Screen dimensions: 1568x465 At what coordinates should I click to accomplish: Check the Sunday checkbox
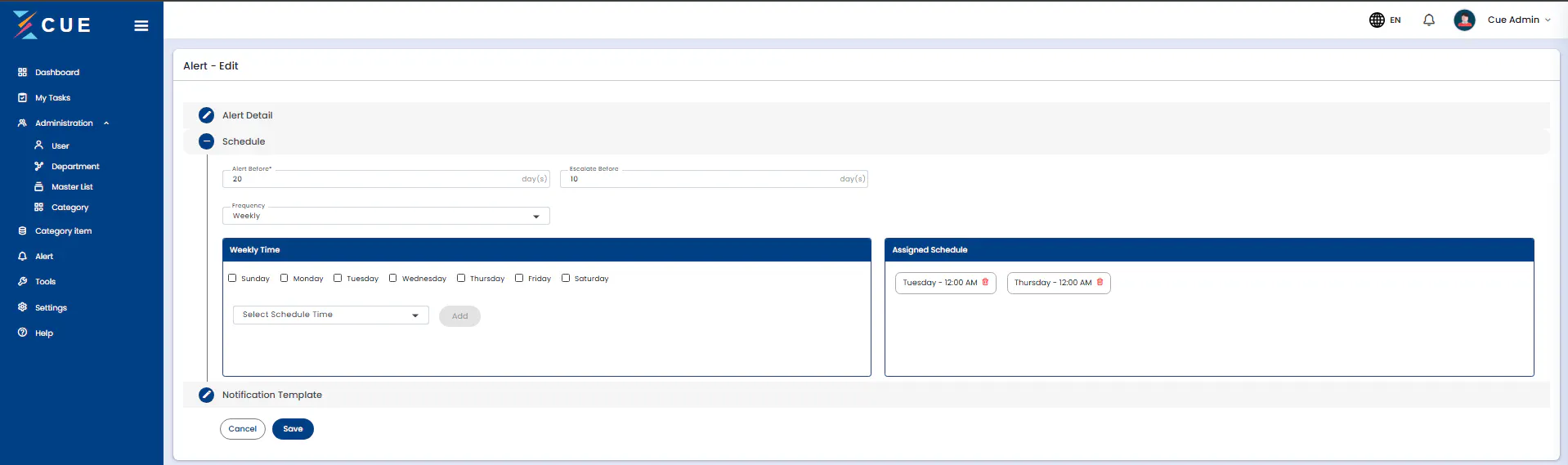click(232, 278)
